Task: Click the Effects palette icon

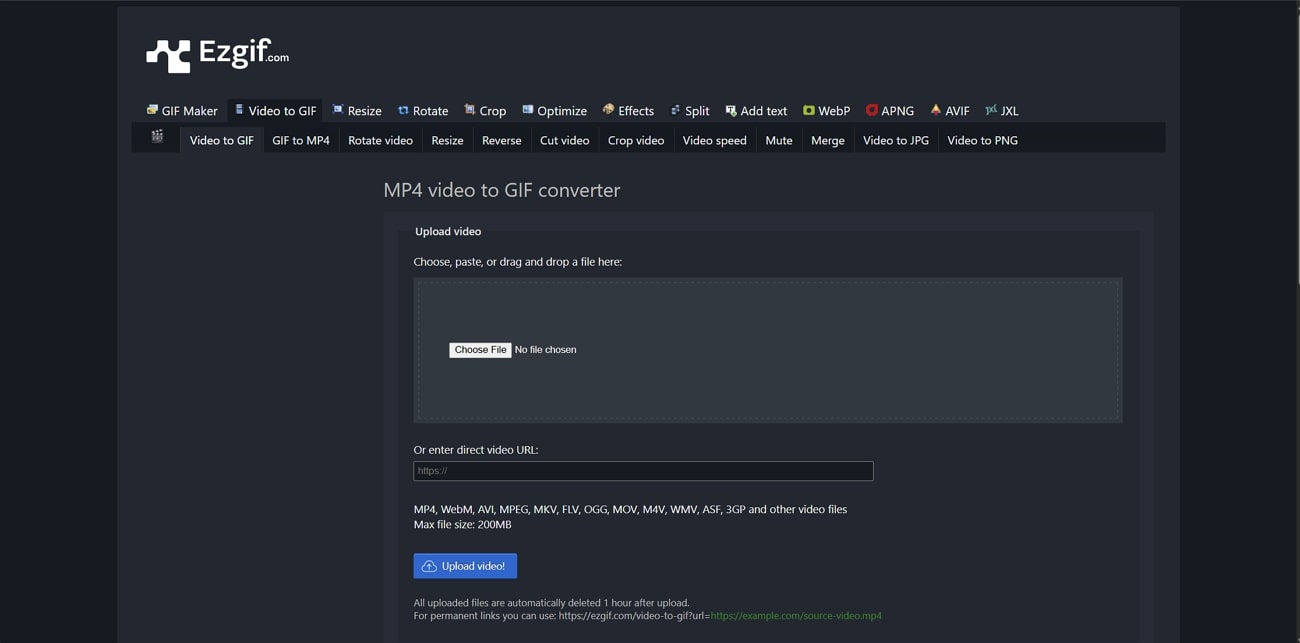Action: tap(608, 110)
